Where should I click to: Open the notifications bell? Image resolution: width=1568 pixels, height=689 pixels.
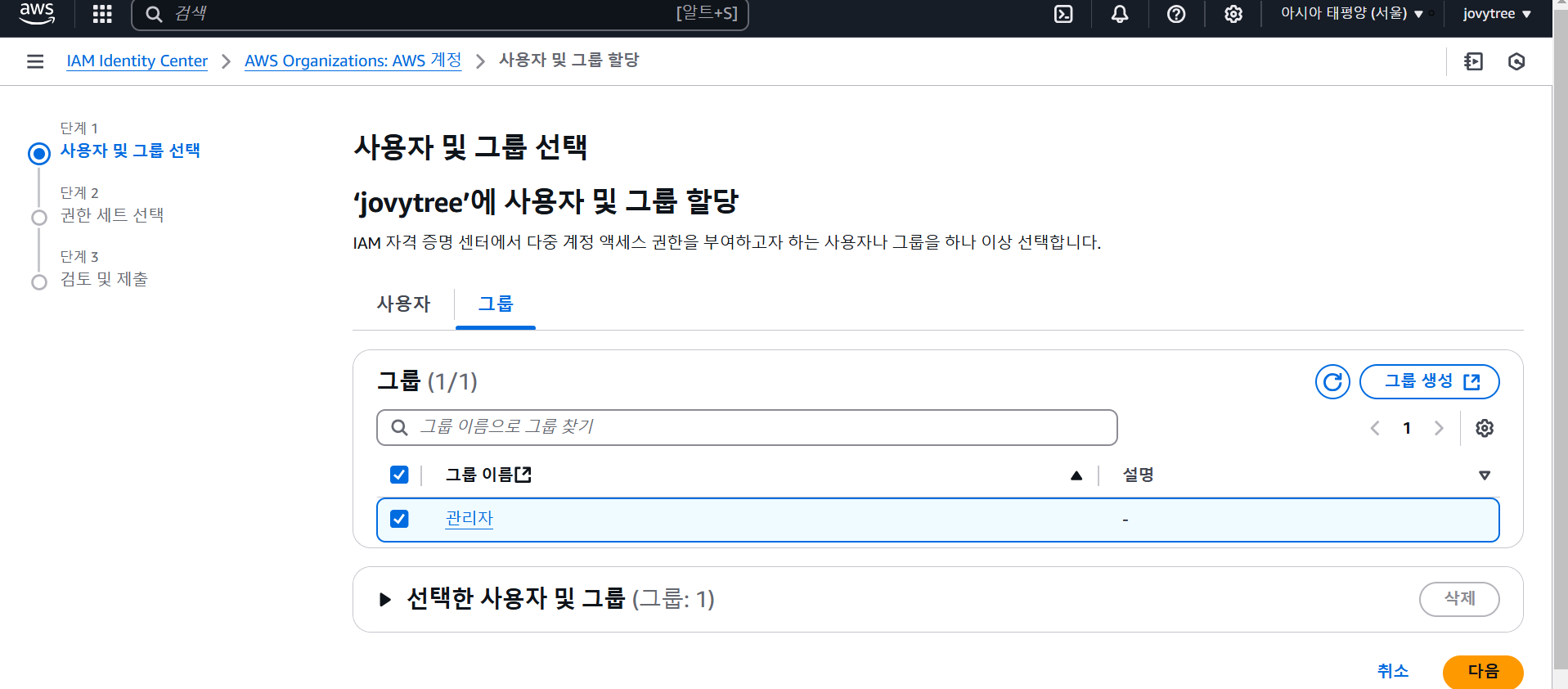[1120, 14]
